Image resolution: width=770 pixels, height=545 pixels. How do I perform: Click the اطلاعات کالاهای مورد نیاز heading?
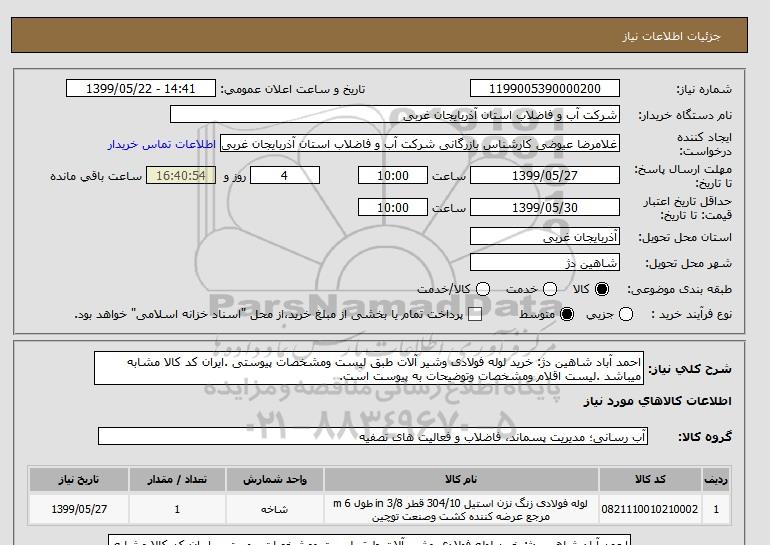click(x=658, y=402)
